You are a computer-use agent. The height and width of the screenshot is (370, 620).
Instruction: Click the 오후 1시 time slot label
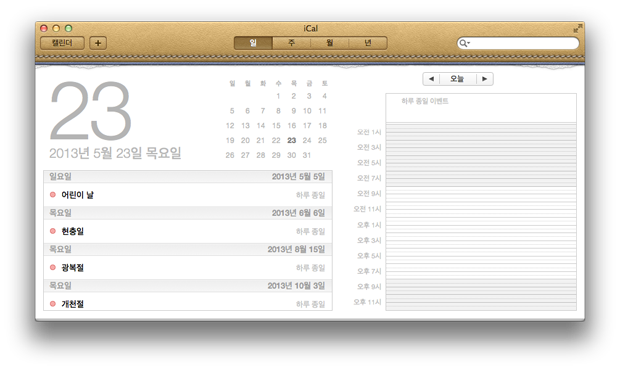click(x=369, y=225)
